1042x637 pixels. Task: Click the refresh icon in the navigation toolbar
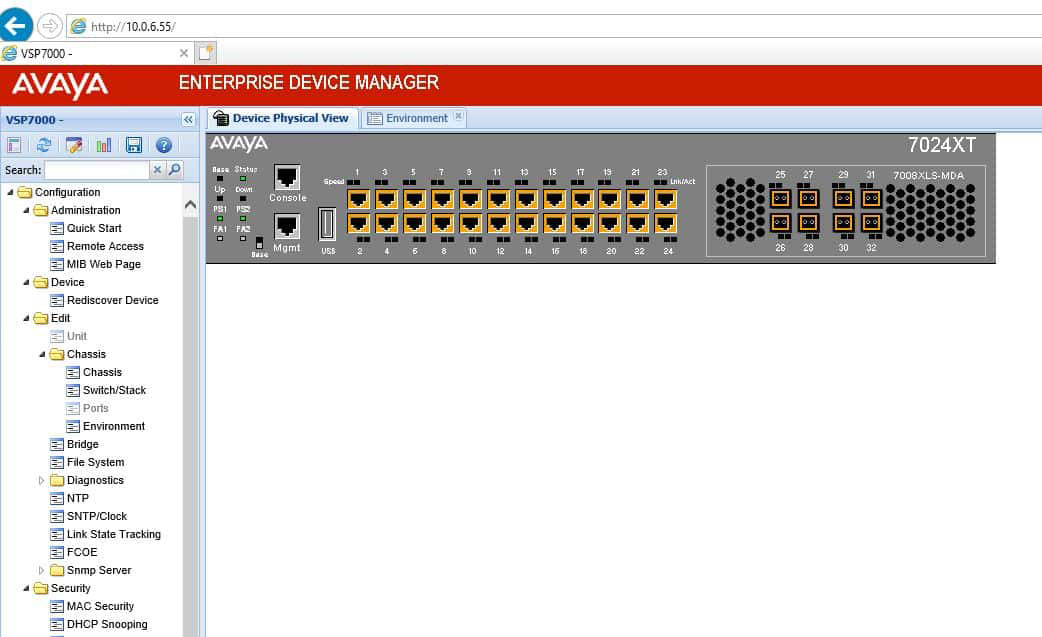pyautogui.click(x=44, y=146)
